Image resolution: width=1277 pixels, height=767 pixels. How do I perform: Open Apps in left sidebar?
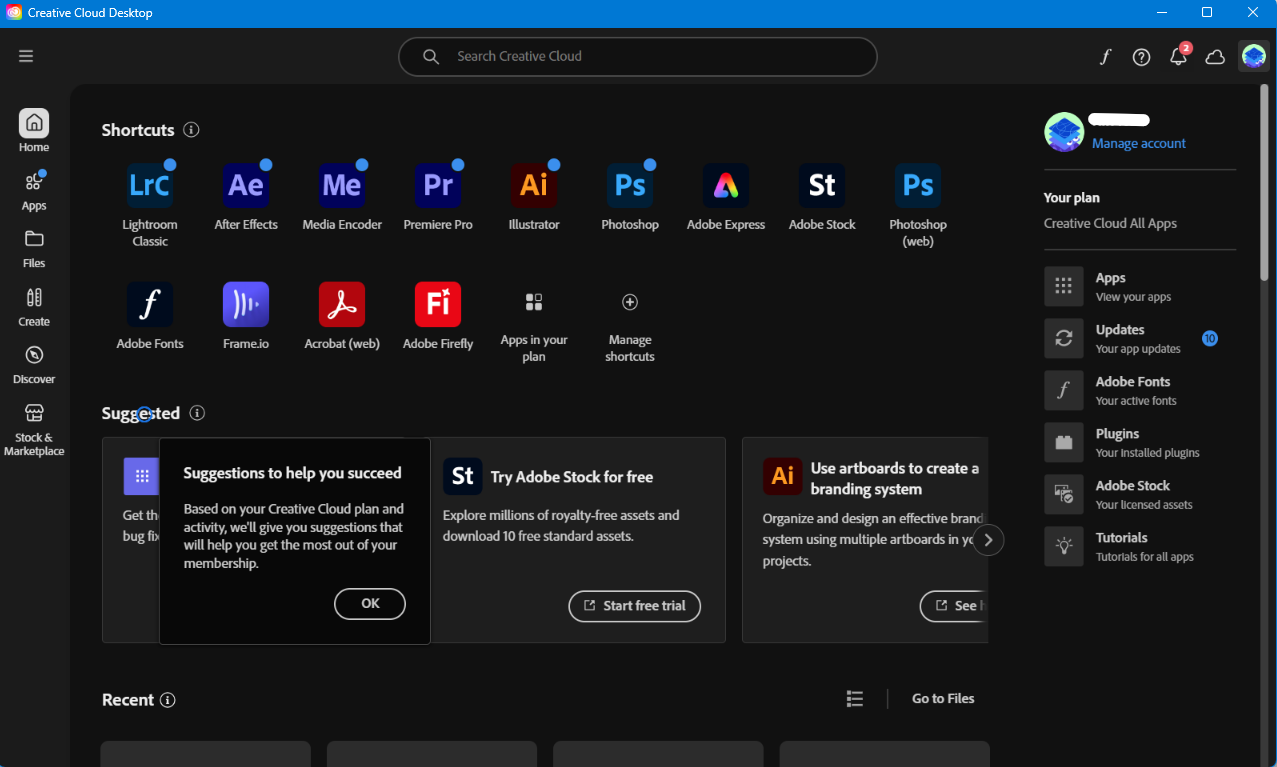click(x=34, y=190)
